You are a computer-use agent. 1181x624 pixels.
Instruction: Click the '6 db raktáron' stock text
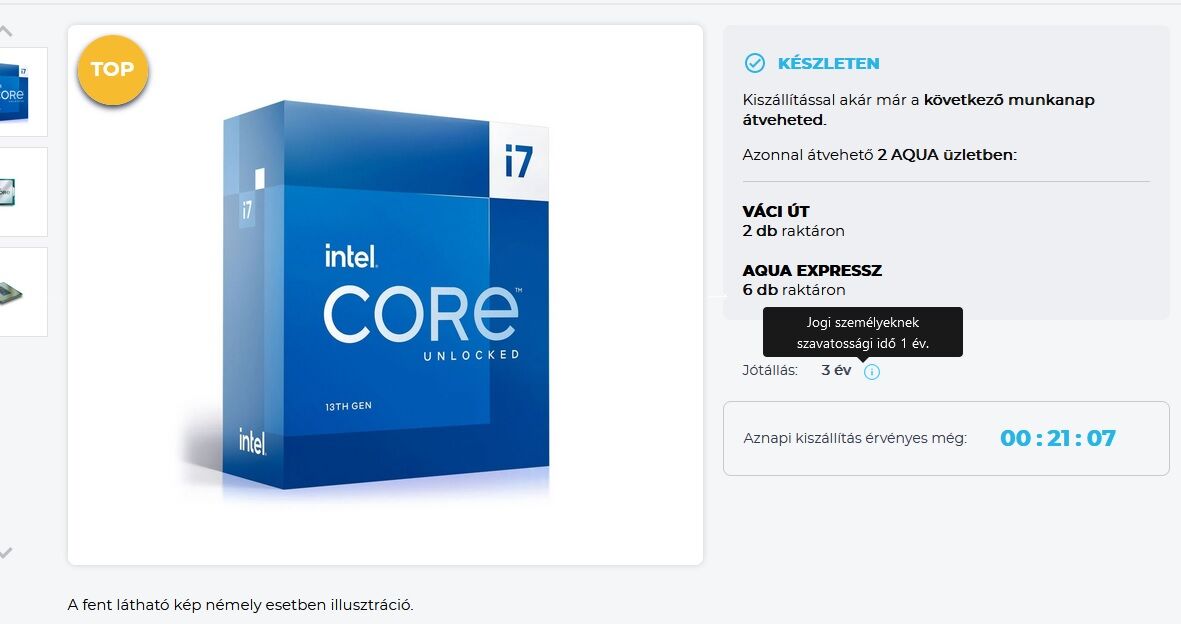[x=793, y=290]
